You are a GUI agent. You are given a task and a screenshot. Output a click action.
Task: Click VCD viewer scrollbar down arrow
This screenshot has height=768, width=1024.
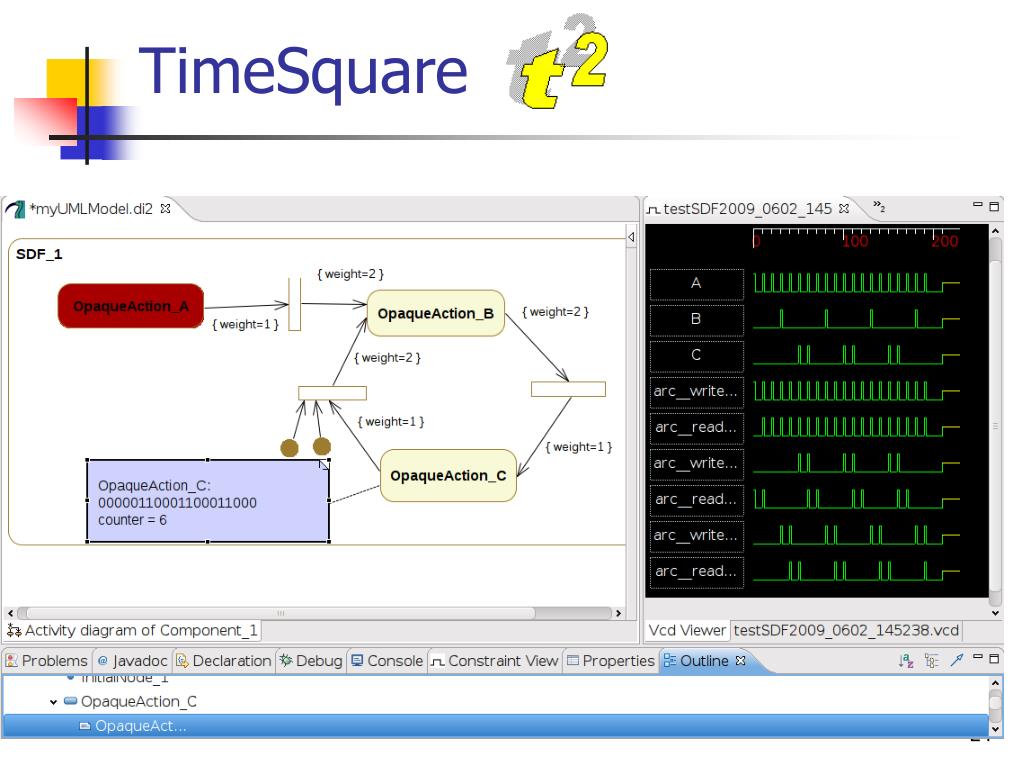coord(995,613)
